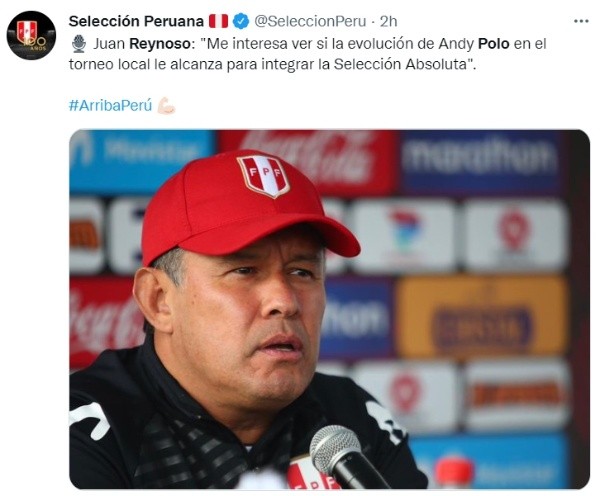The height and width of the screenshot is (496, 600).
Task: Open the tweet's three-dot more menu
Action: tap(581, 21)
